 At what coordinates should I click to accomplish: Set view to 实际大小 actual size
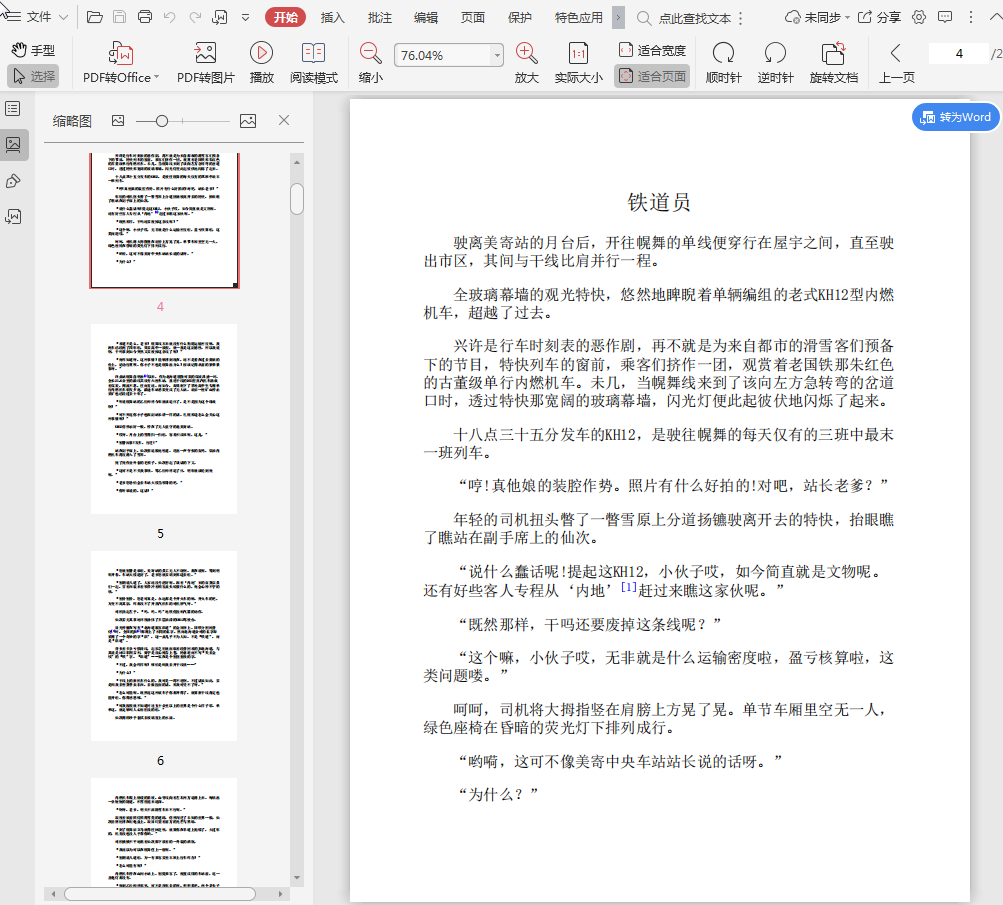(x=578, y=63)
